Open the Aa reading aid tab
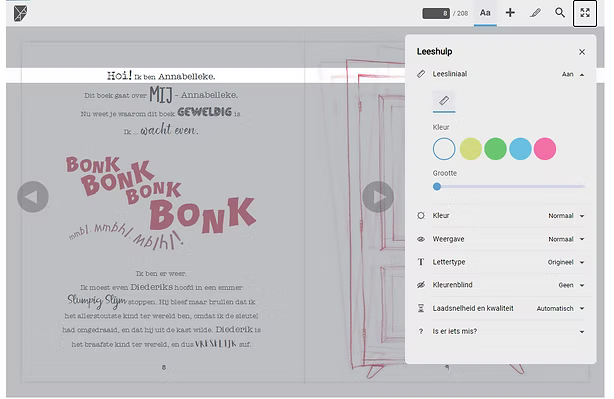614x399 pixels. [x=485, y=13]
